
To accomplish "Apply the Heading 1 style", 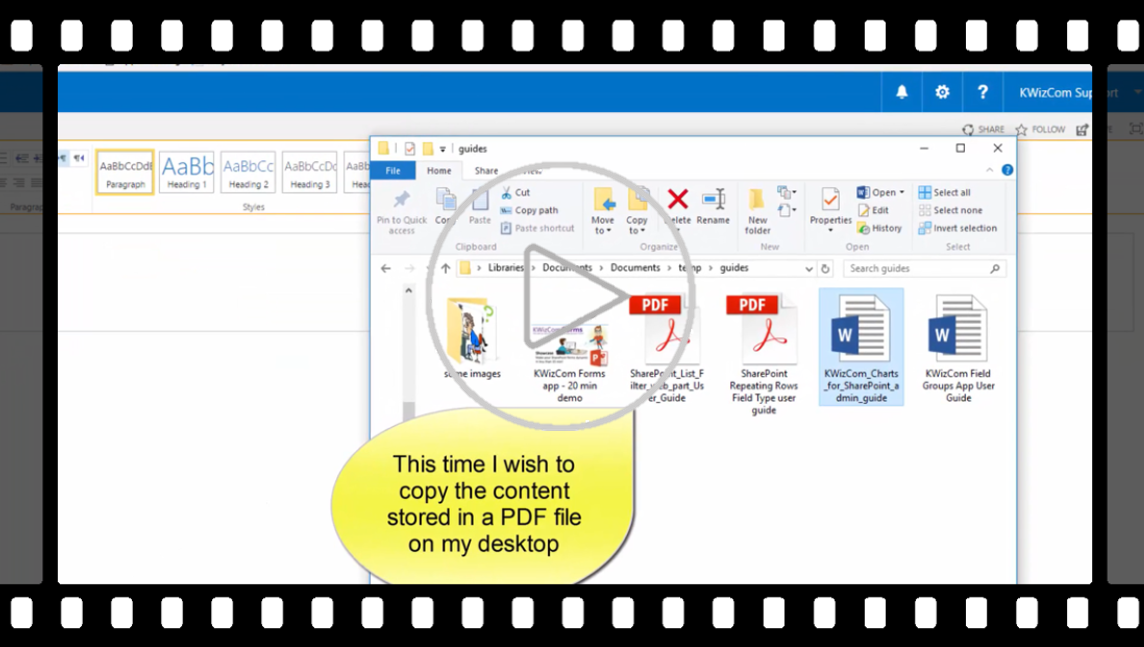I will [x=187, y=172].
